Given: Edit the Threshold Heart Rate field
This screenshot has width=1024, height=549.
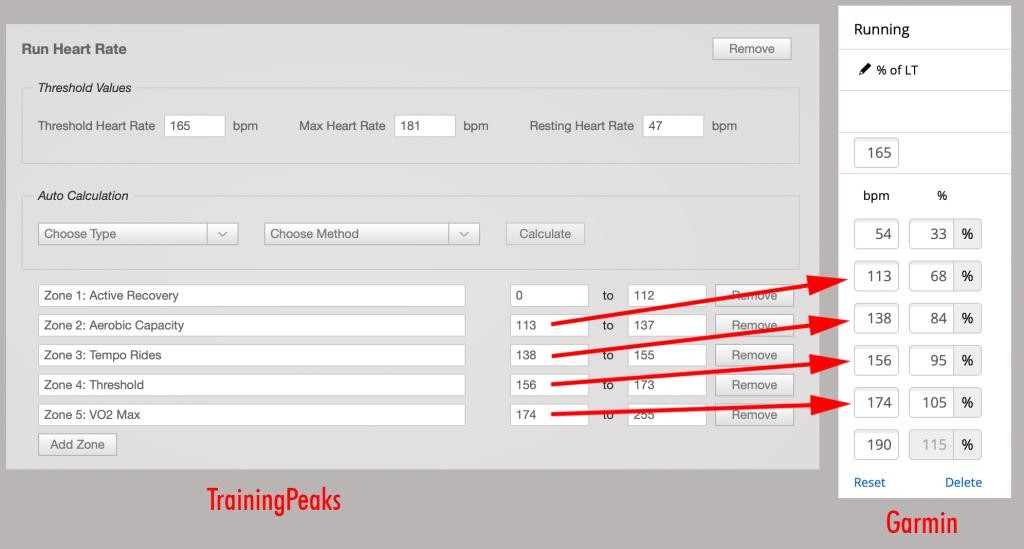Looking at the screenshot, I should [195, 126].
